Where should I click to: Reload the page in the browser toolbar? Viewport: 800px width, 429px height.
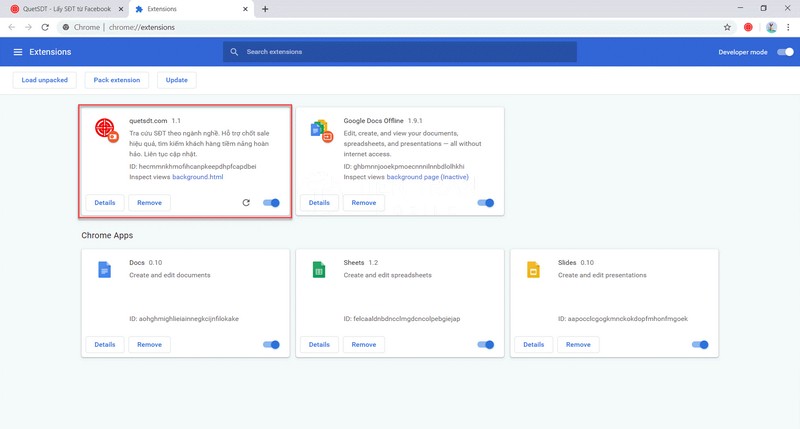45,27
